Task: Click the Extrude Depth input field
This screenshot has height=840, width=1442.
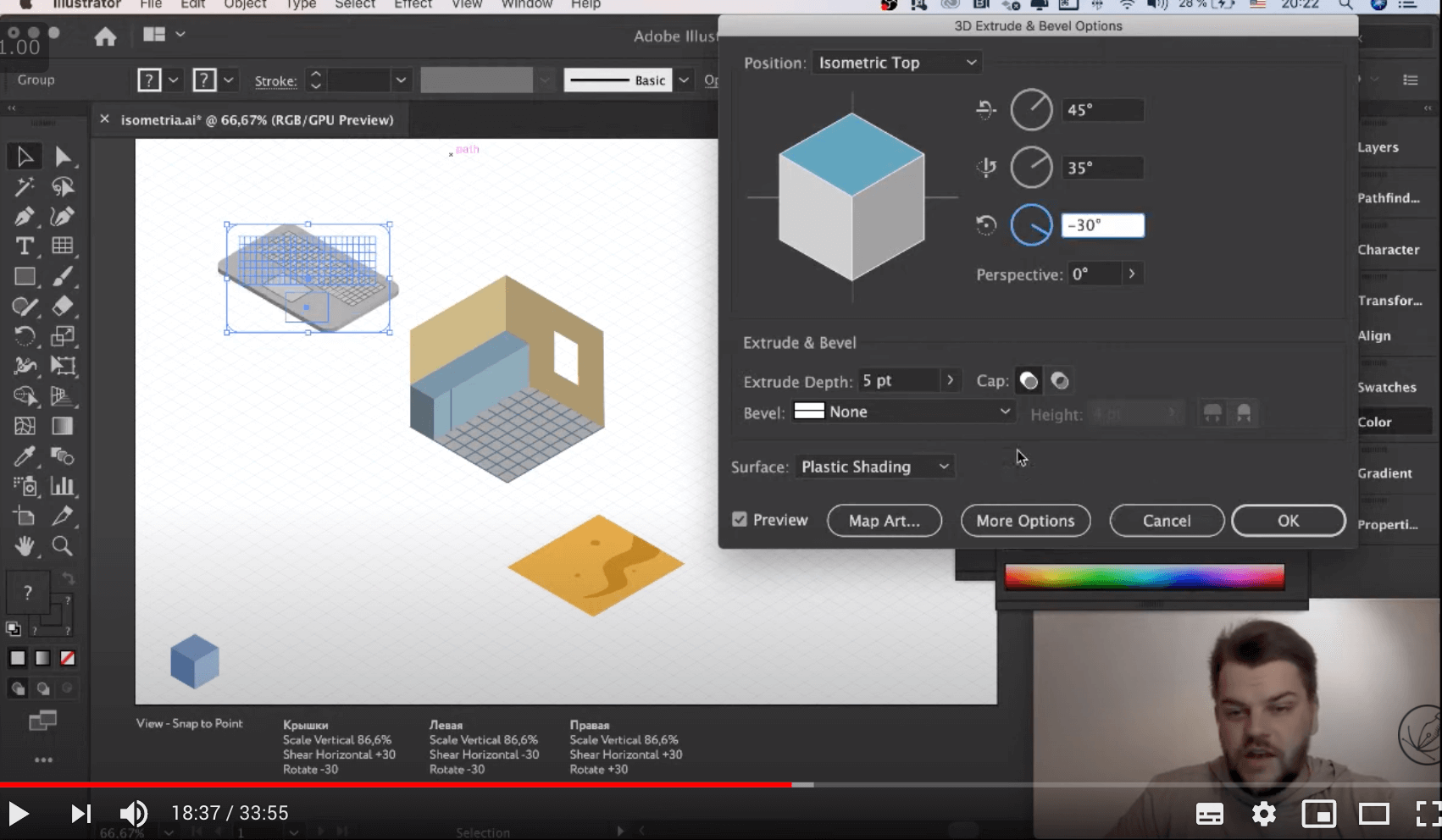Action: pos(898,381)
